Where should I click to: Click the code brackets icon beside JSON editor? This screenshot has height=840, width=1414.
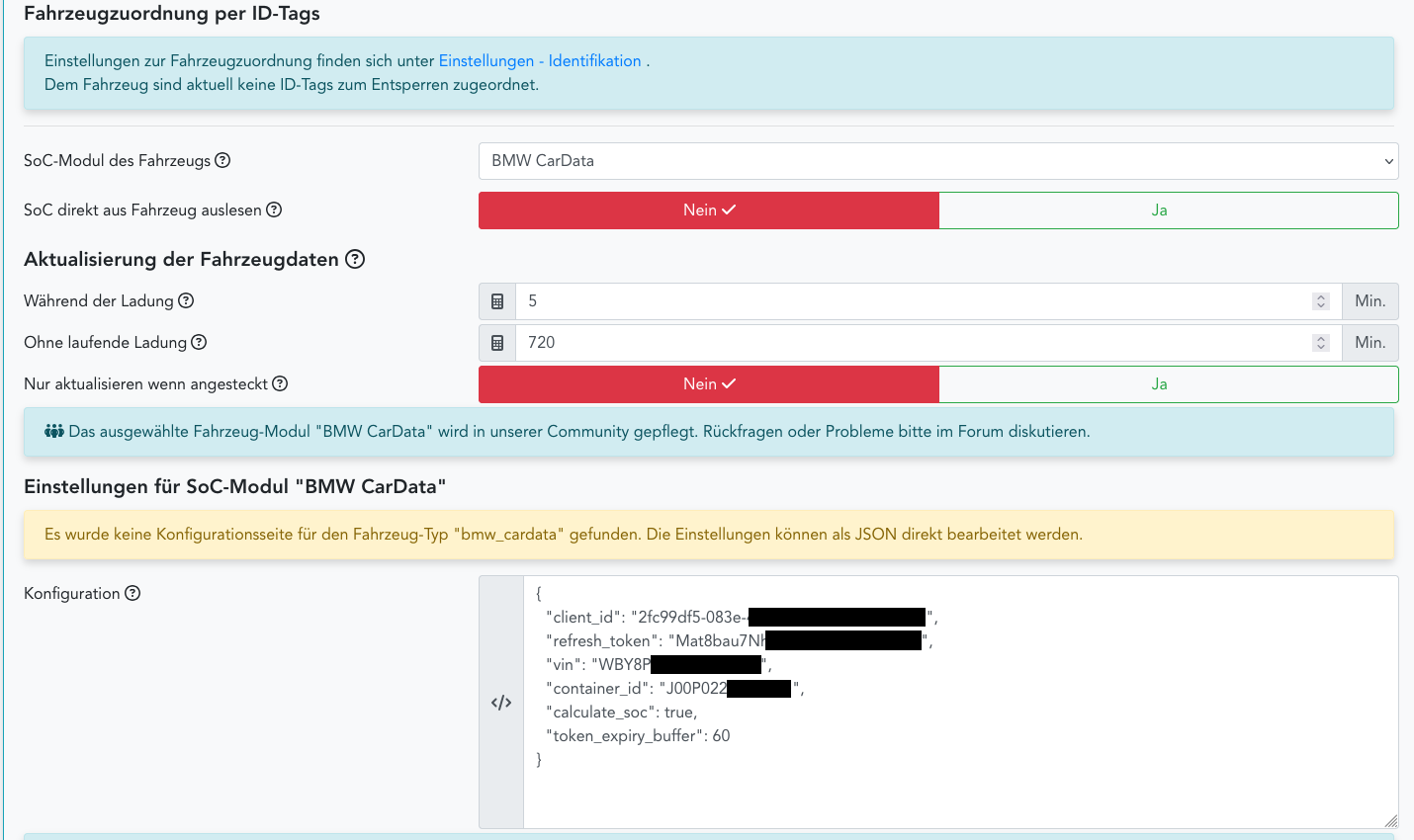501,703
